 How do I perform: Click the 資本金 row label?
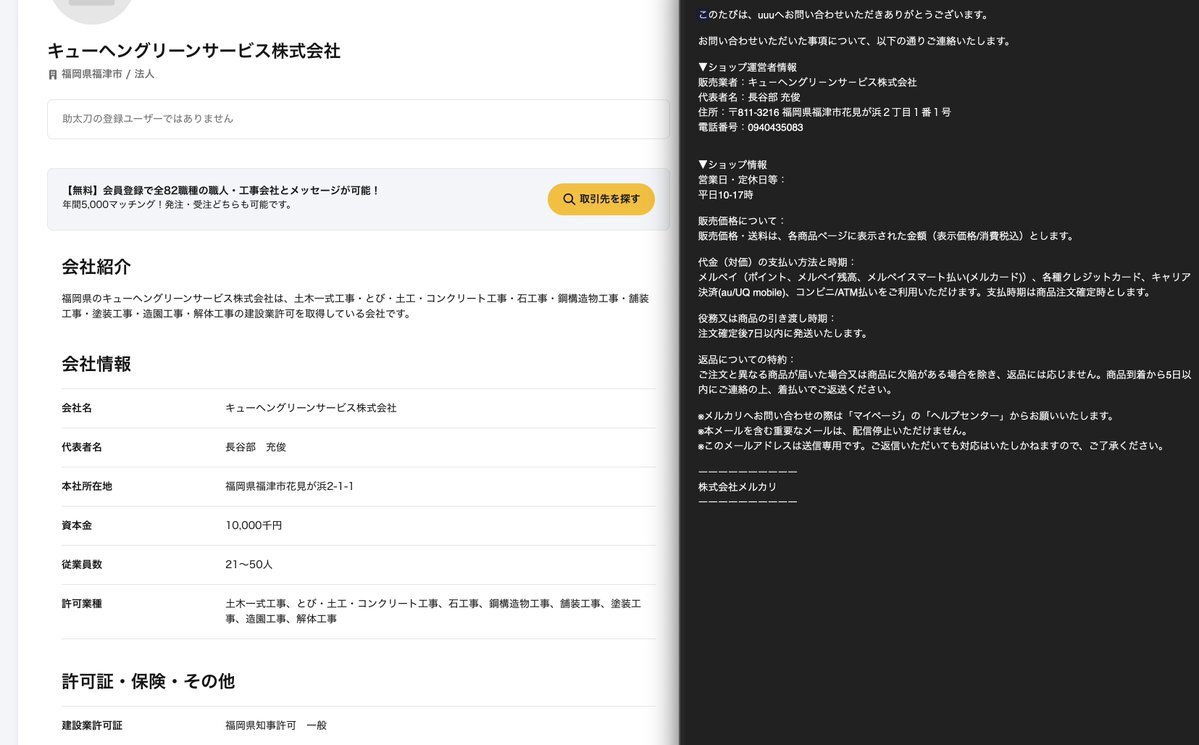point(76,525)
